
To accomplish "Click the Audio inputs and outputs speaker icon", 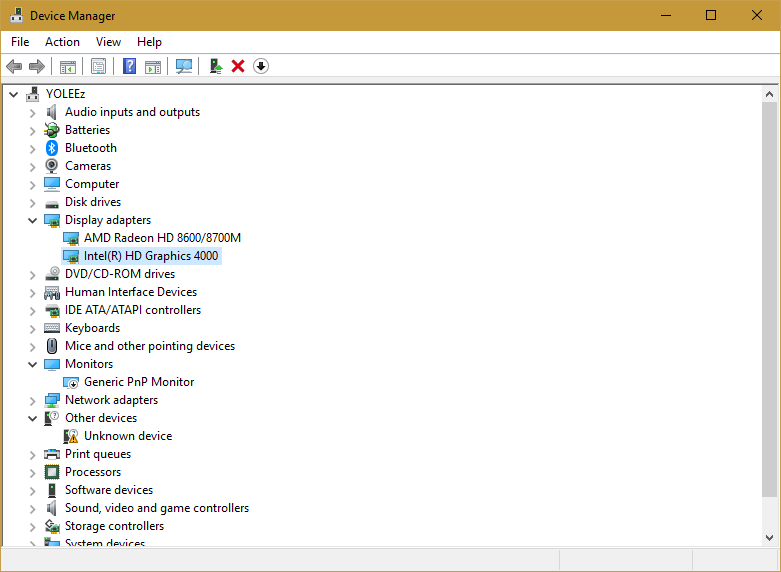I will 51,112.
